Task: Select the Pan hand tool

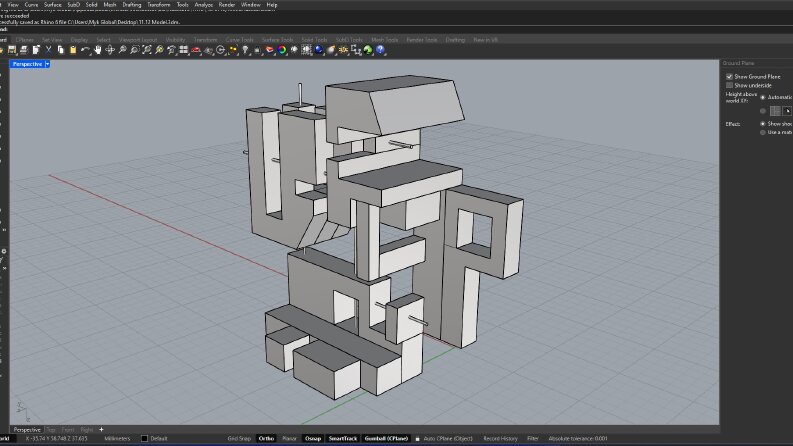Action: [98, 50]
